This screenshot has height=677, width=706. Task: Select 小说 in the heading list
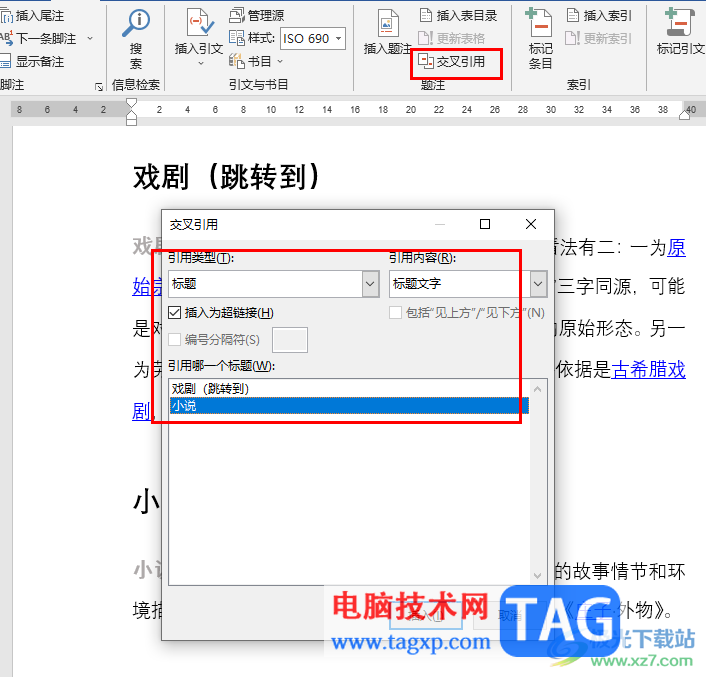(x=349, y=406)
